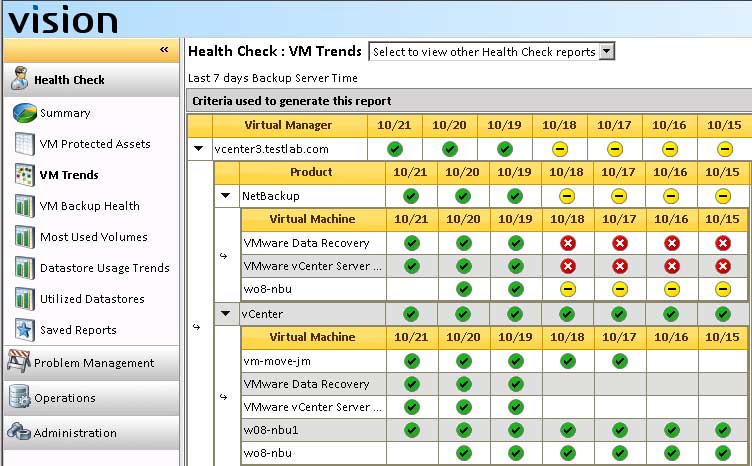This screenshot has width=752, height=466.
Task: Click the vcenter3.testlab.com name cell
Action: (x=290, y=149)
